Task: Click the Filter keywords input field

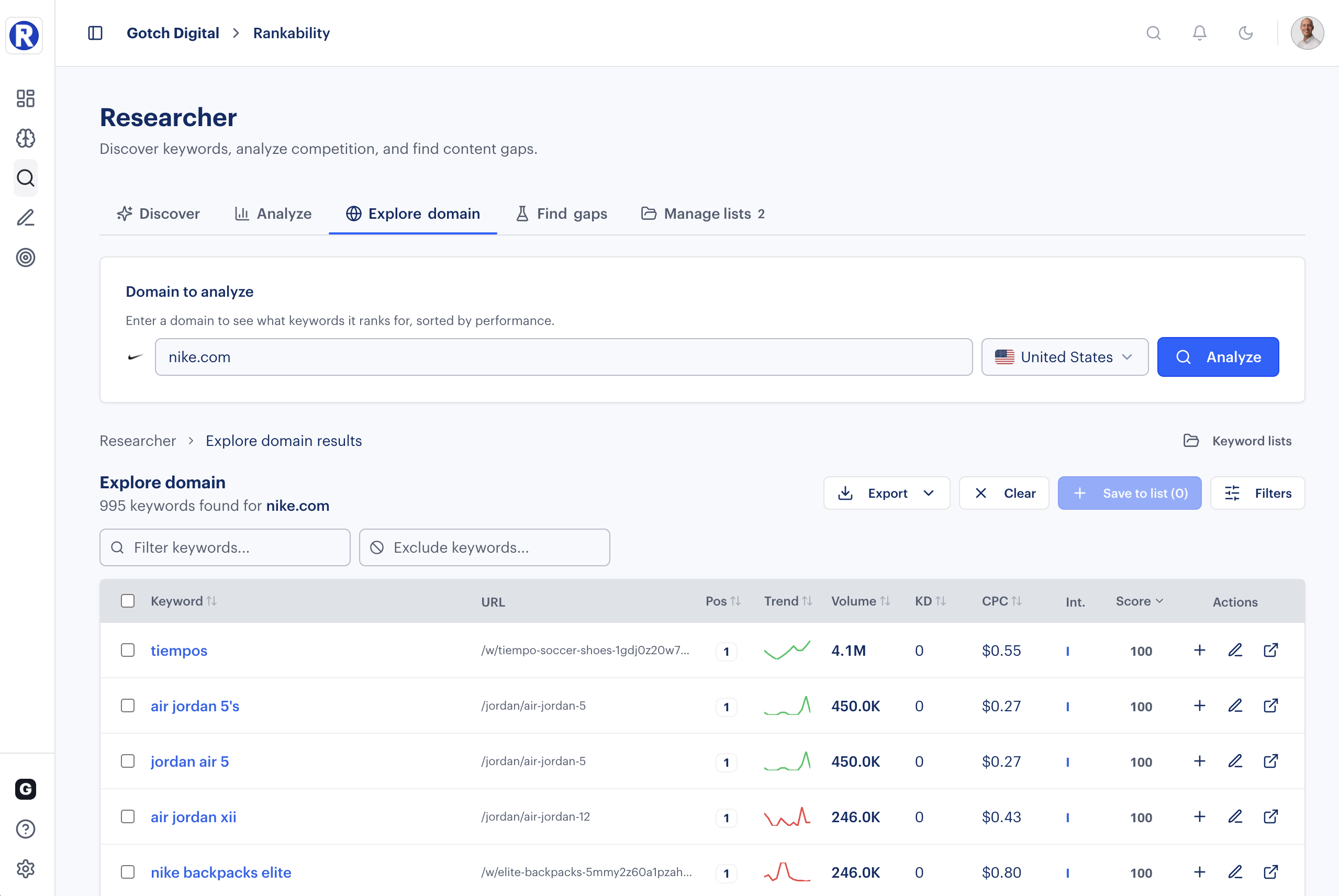Action: 225,547
